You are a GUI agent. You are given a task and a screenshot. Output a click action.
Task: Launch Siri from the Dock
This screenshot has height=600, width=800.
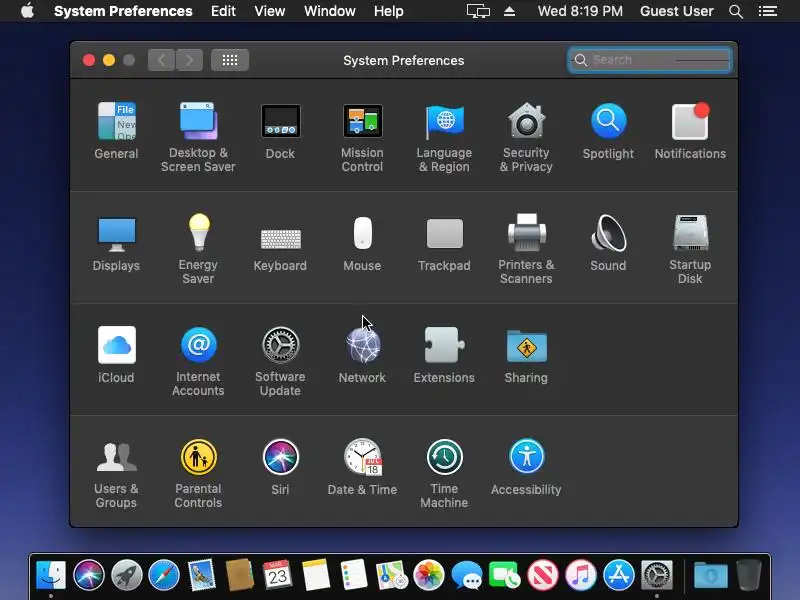click(89, 575)
